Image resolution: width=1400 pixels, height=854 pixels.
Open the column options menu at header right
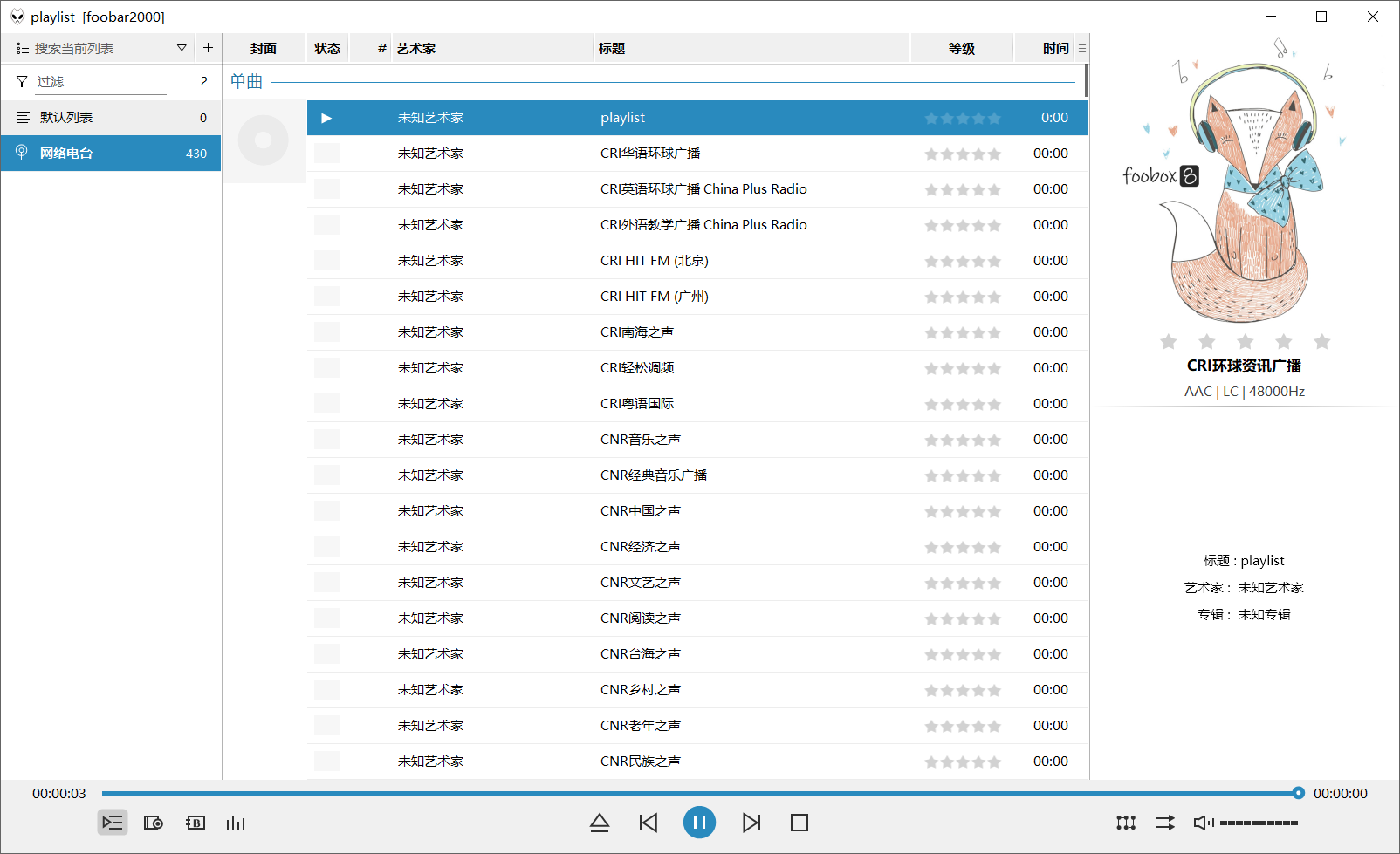pyautogui.click(x=1081, y=48)
